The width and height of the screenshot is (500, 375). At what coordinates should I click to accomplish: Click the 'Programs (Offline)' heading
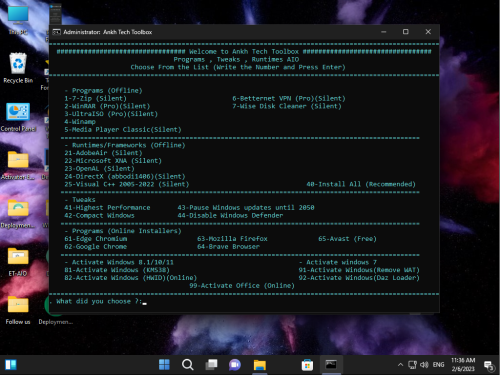tap(107, 90)
